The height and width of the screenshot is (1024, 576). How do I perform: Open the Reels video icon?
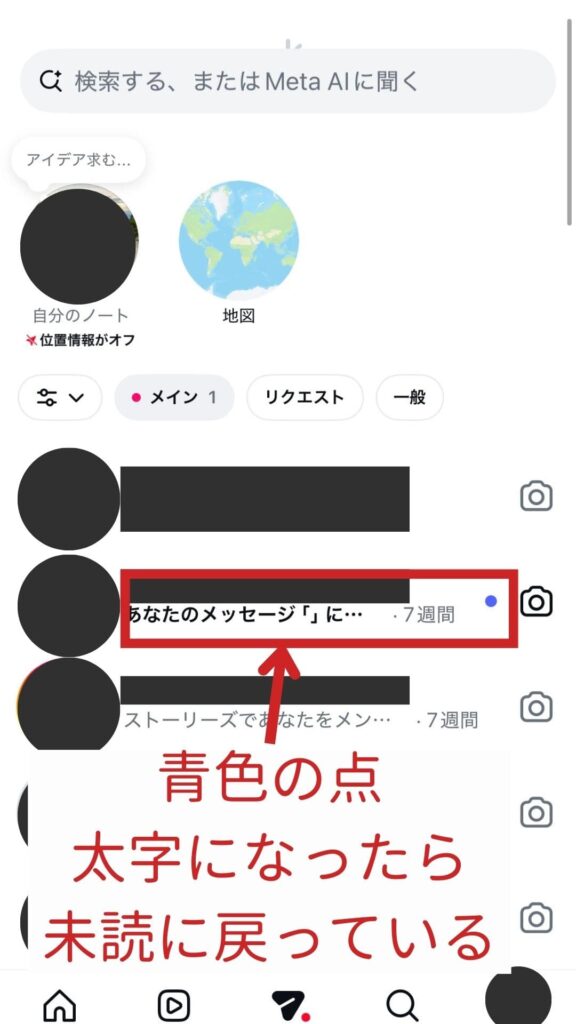coord(174,1004)
